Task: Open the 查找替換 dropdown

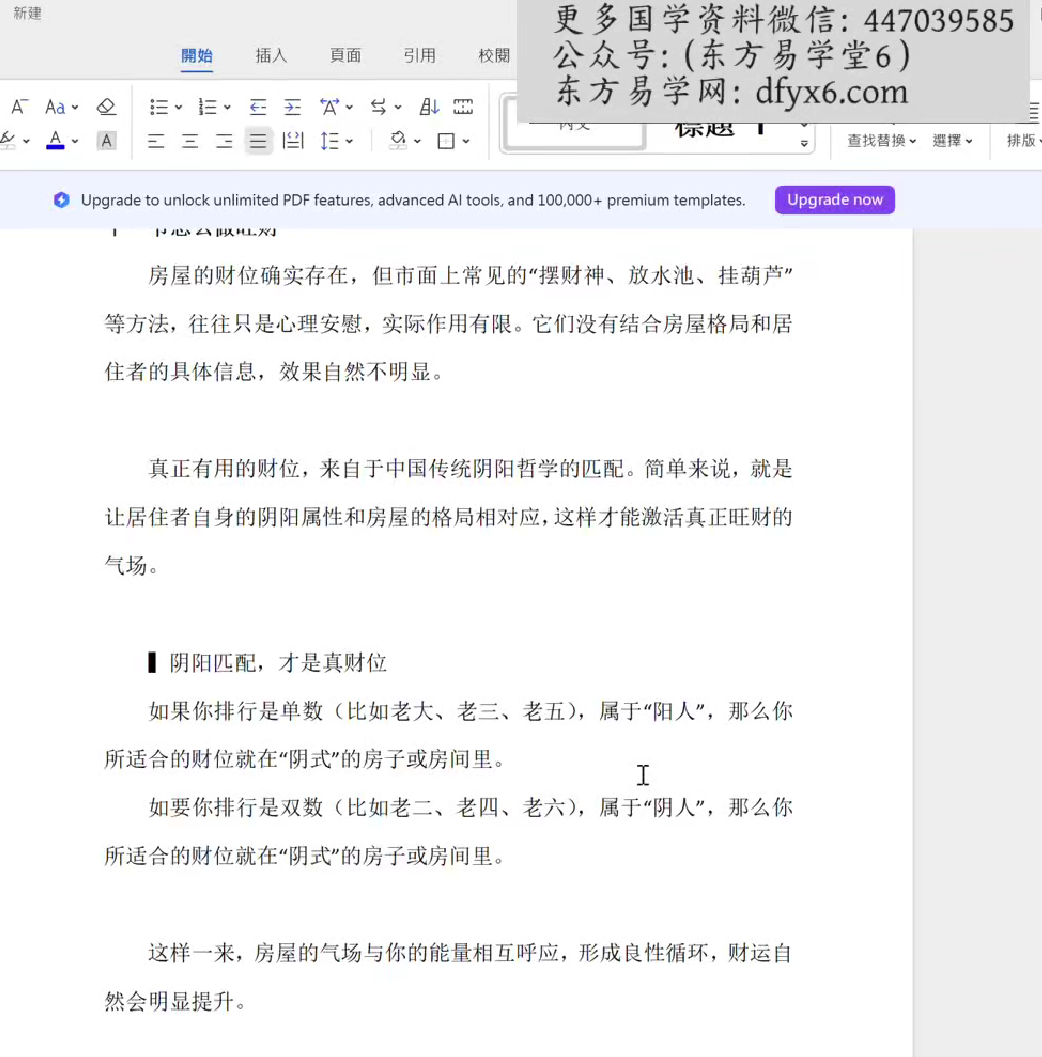Action: 881,141
